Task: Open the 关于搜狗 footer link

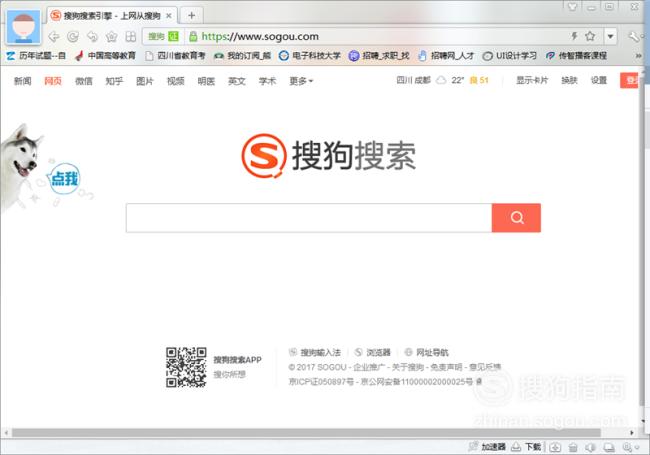Action: coord(408,367)
